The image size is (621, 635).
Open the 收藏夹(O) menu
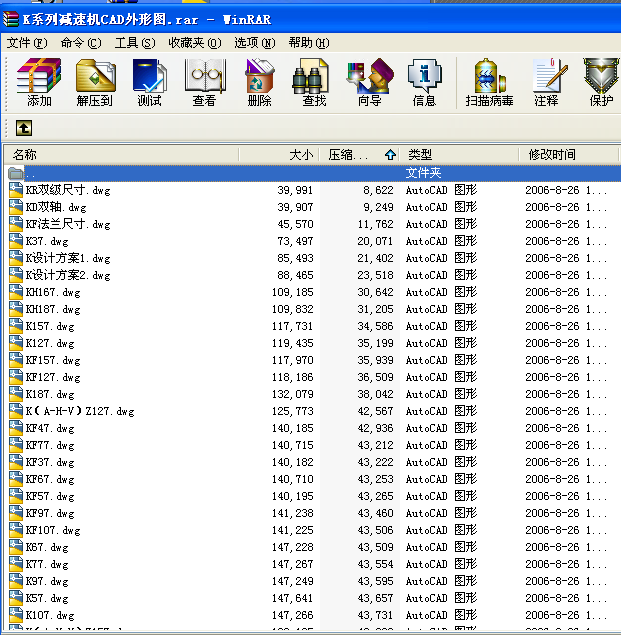195,43
